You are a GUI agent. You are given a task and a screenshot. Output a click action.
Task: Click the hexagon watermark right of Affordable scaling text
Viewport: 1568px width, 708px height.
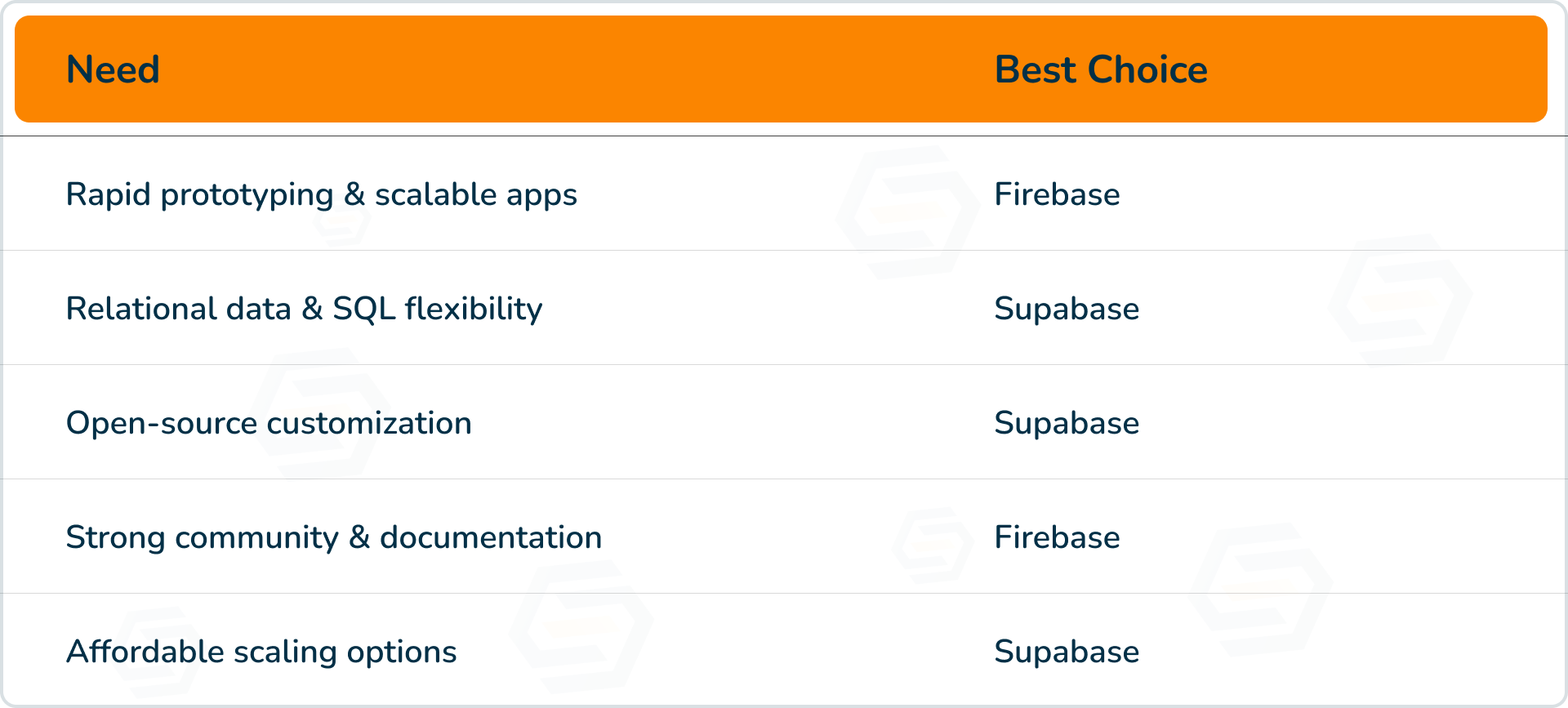pos(581,626)
